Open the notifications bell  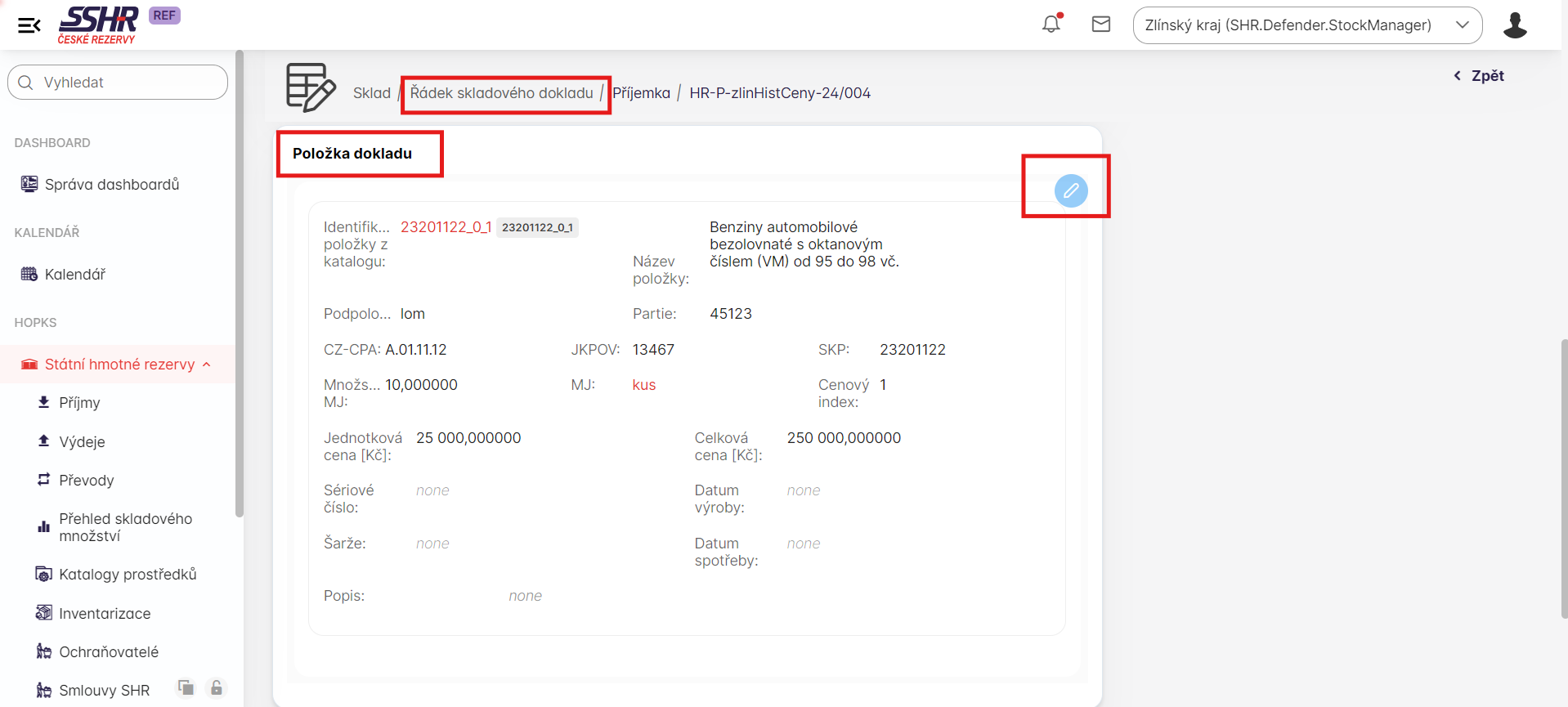coord(1051,25)
